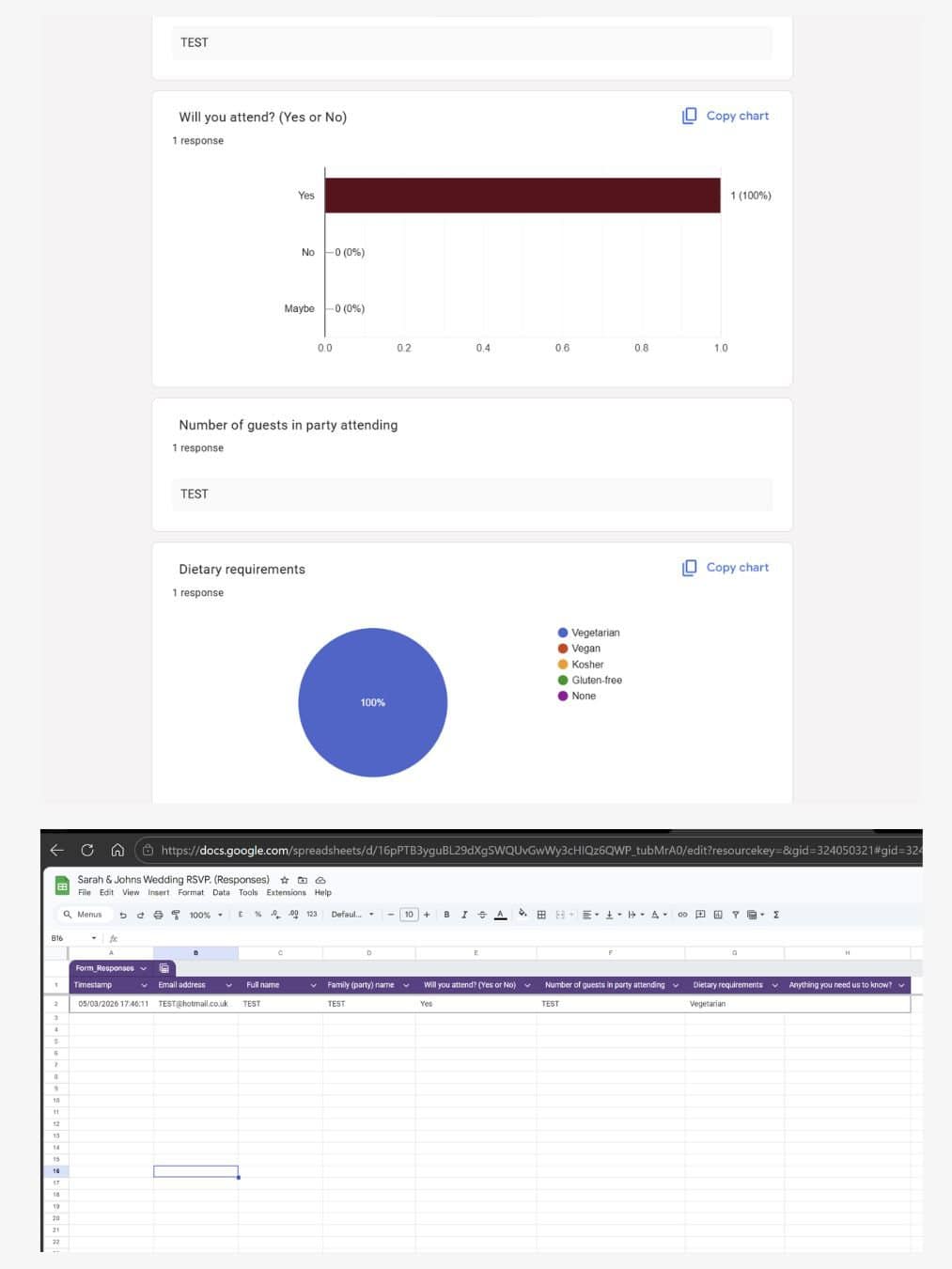Open the Extensions menu
This screenshot has width=952, height=1269.
point(286,893)
